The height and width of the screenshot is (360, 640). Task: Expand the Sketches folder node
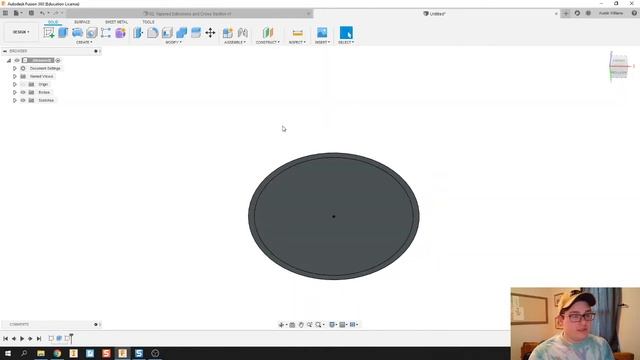pyautogui.click(x=15, y=100)
